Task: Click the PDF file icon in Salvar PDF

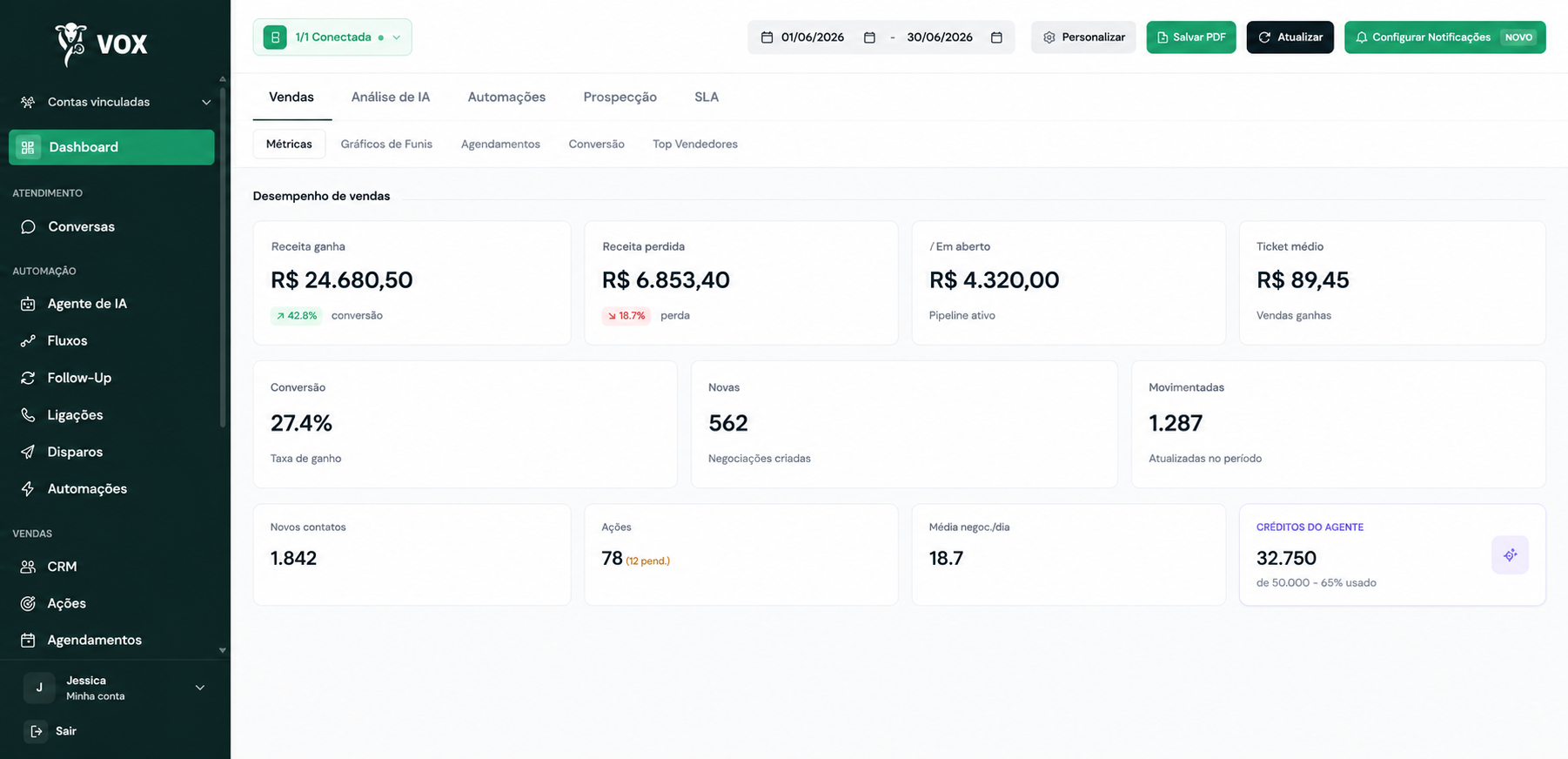Action: click(1163, 37)
